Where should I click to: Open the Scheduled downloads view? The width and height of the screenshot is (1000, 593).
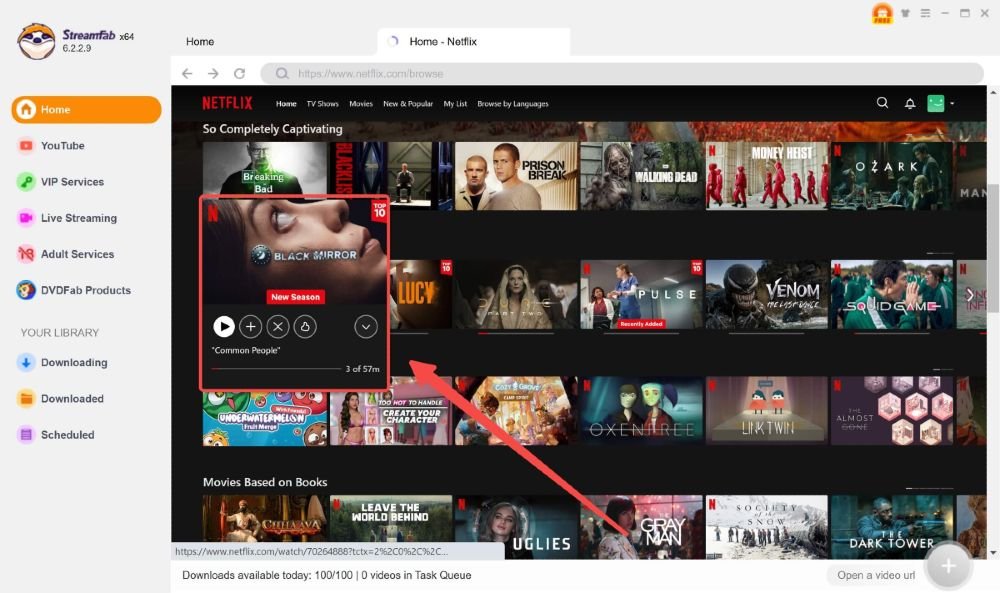pos(67,434)
